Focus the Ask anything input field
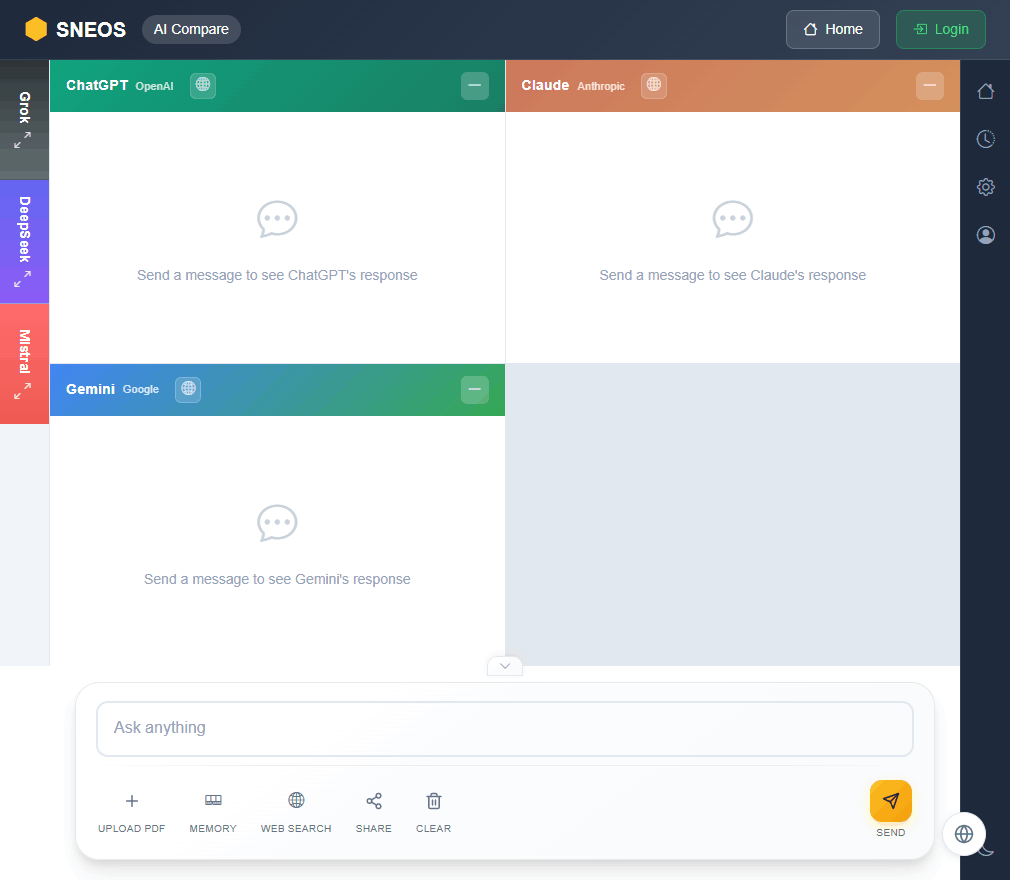The image size is (1010, 880). [504, 728]
